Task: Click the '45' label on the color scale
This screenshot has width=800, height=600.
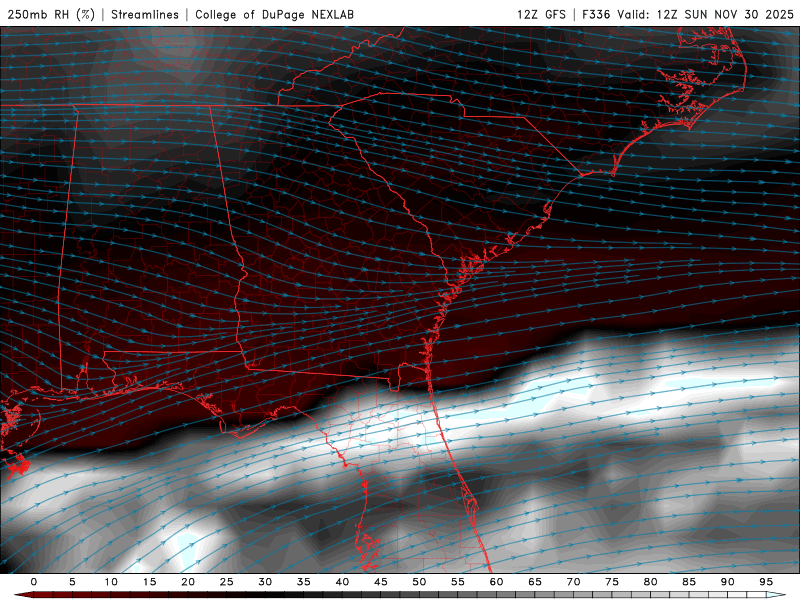Action: (x=381, y=582)
